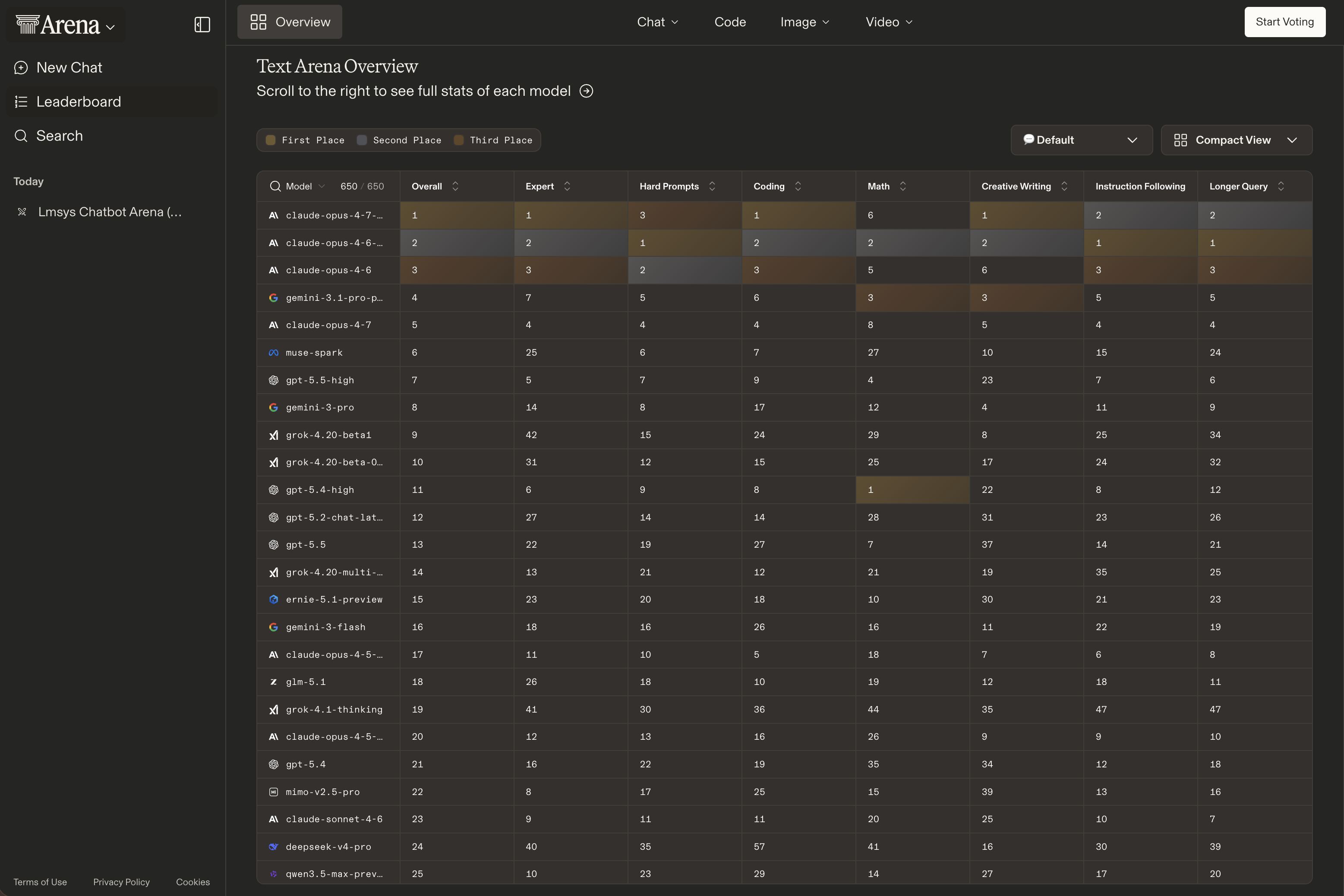This screenshot has height=896, width=1344.
Task: Open the Chat nav item
Action: [x=658, y=22]
